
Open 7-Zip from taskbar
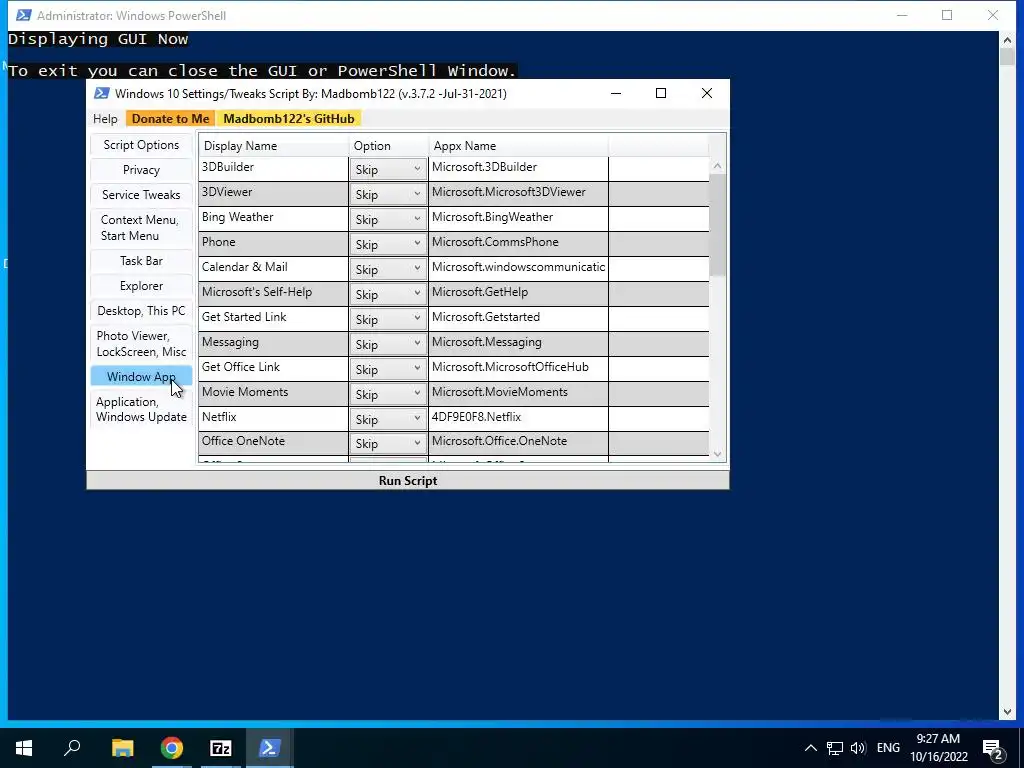221,748
